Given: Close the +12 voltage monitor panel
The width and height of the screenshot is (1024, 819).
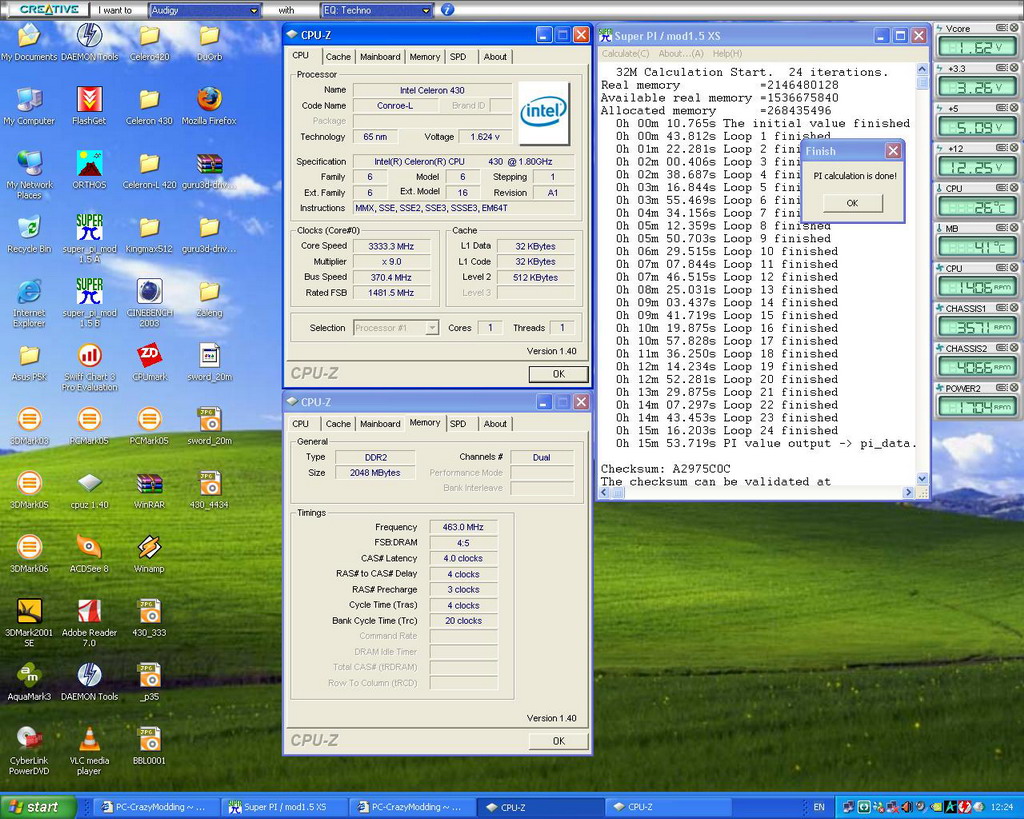Looking at the screenshot, I should [x=1014, y=148].
